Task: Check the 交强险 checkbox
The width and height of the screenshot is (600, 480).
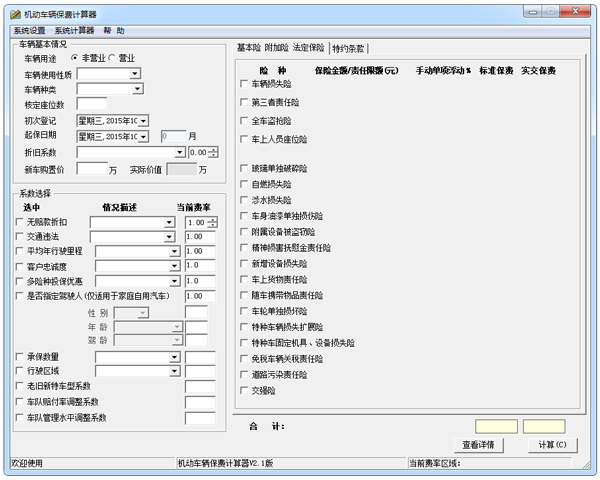Action: coord(244,390)
